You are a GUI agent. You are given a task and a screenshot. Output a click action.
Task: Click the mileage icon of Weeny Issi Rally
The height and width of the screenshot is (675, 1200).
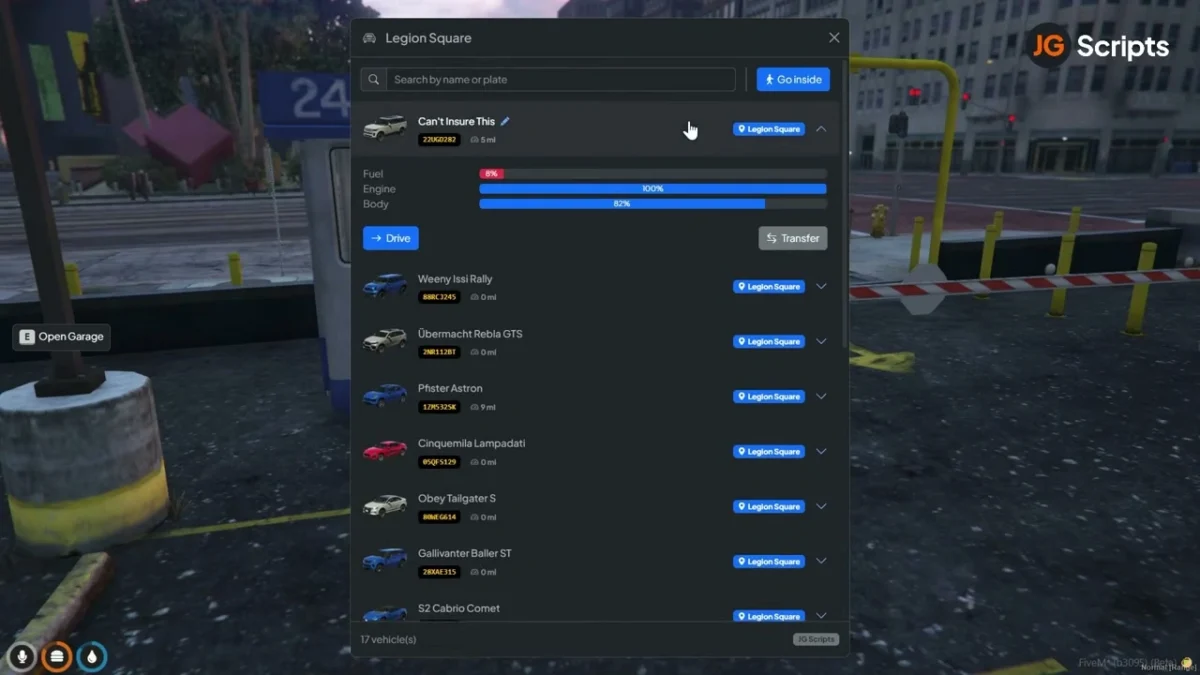click(475, 297)
